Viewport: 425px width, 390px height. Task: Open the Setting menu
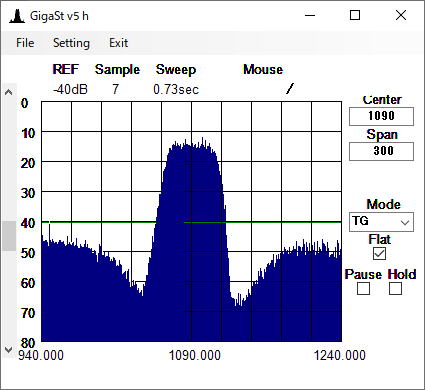coord(71,43)
